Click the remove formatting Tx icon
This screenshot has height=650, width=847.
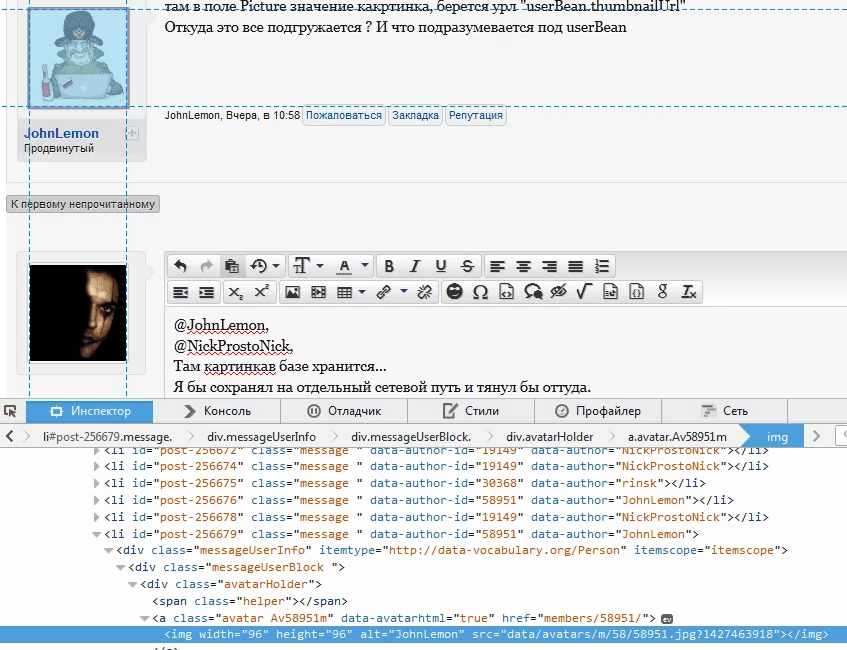(688, 293)
